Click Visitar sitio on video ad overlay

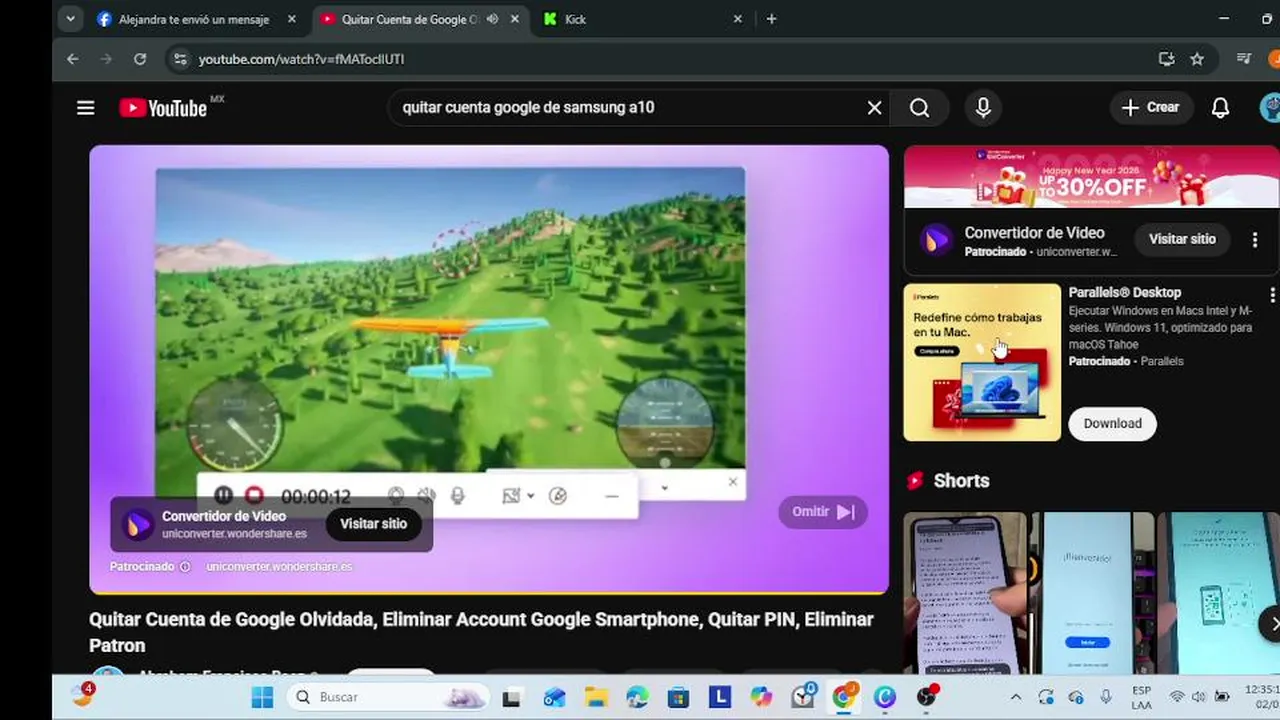(373, 524)
